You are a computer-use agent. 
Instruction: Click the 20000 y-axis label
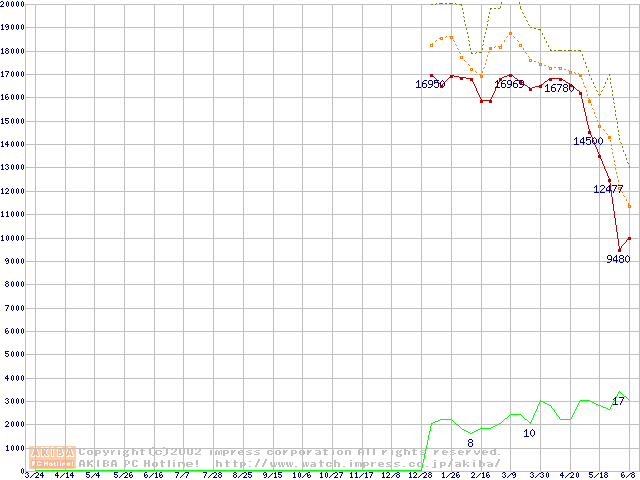pos(12,4)
